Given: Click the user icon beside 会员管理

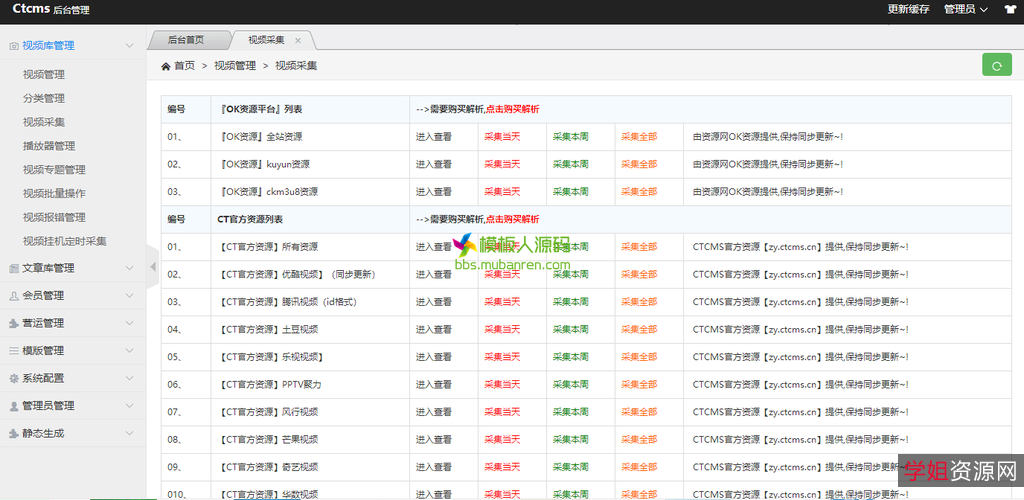Looking at the screenshot, I should click(x=14, y=296).
